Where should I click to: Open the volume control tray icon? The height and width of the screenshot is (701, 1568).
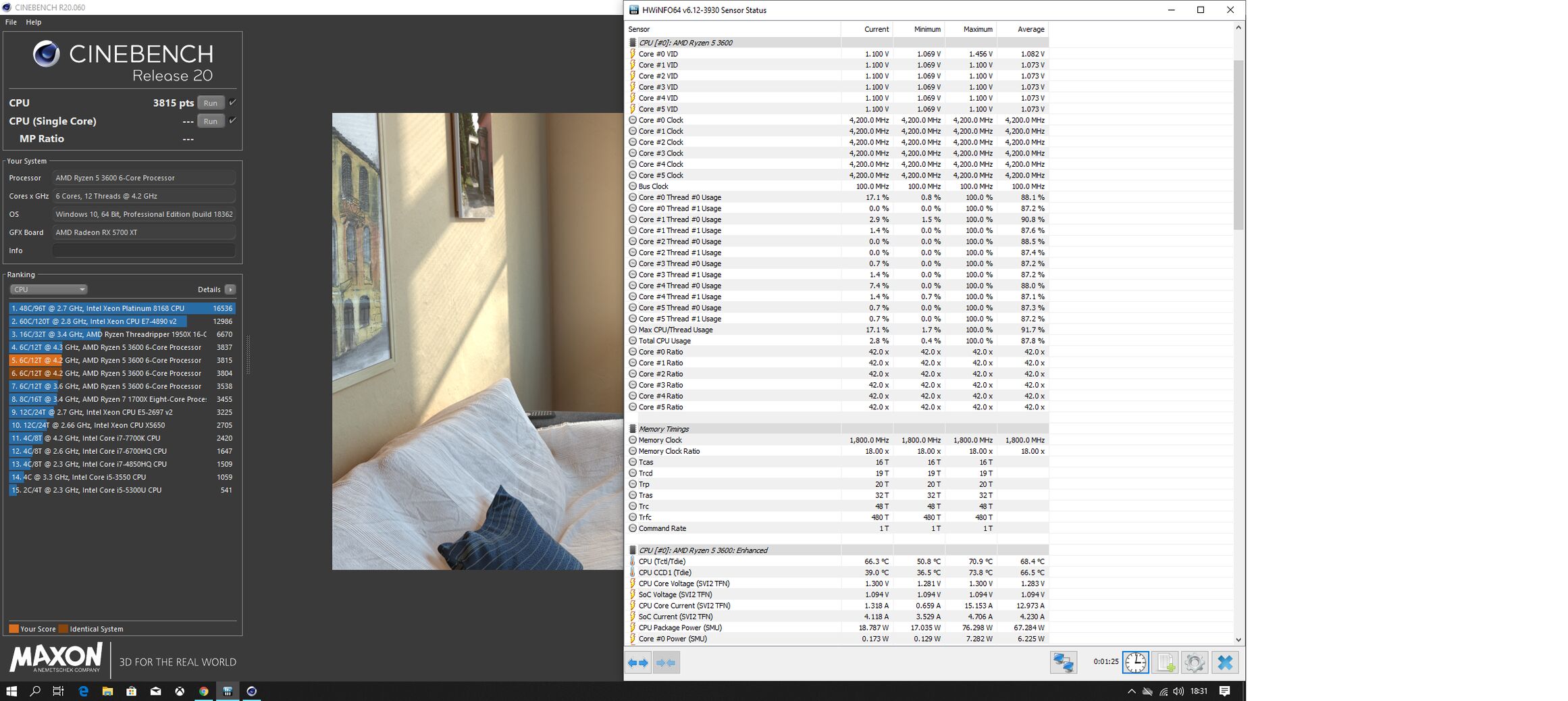1178,691
